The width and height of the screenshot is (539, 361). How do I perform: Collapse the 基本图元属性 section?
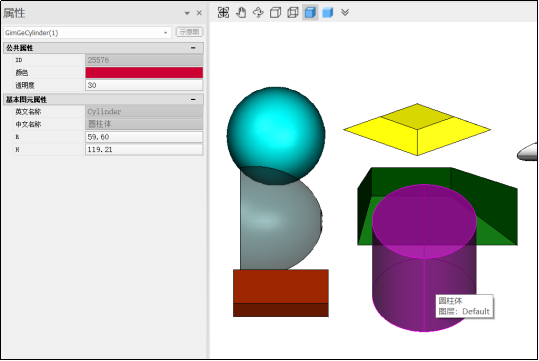pos(193,99)
